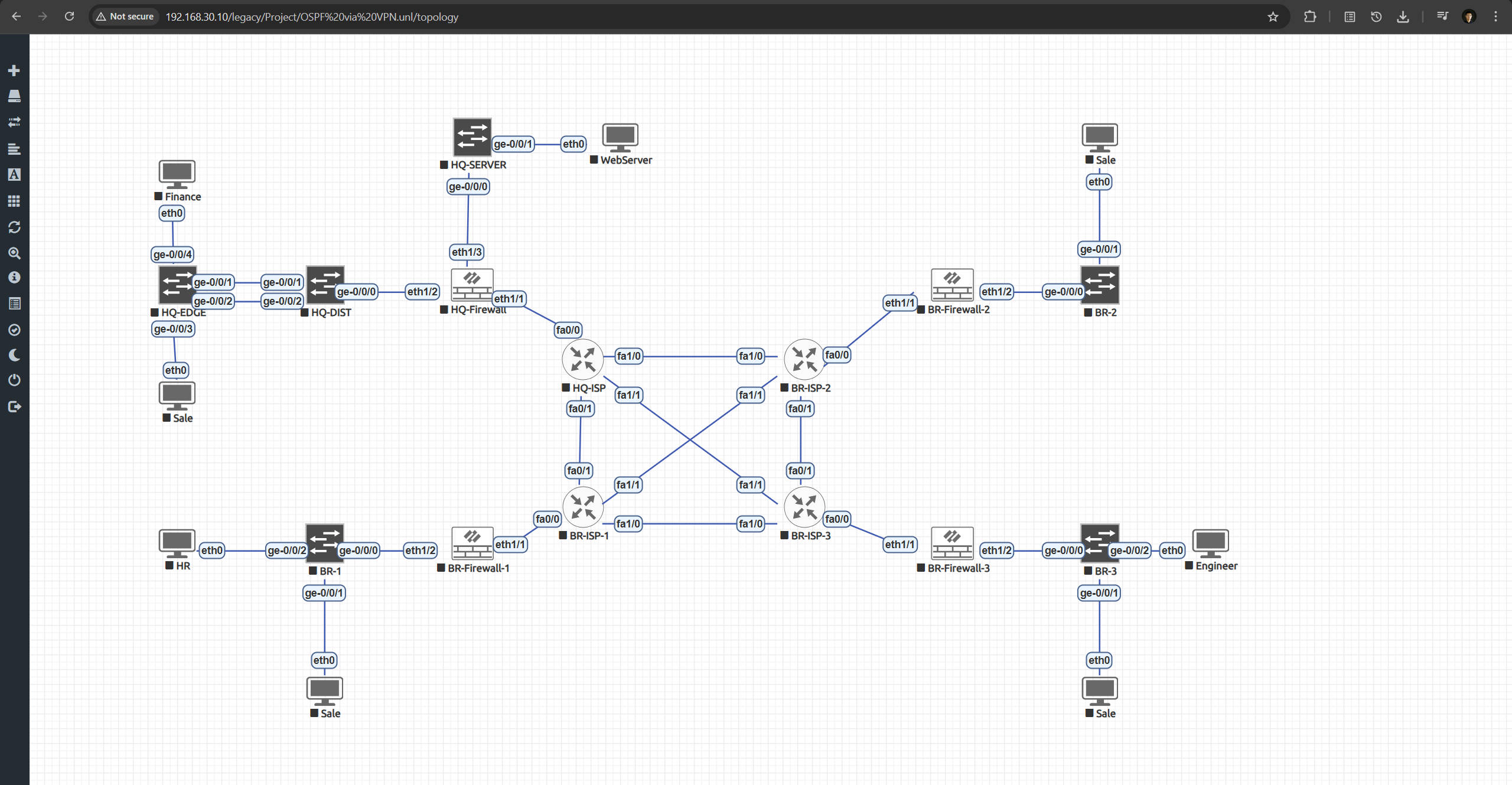Click the browser address bar URL
1512x785 pixels.
[x=312, y=17]
